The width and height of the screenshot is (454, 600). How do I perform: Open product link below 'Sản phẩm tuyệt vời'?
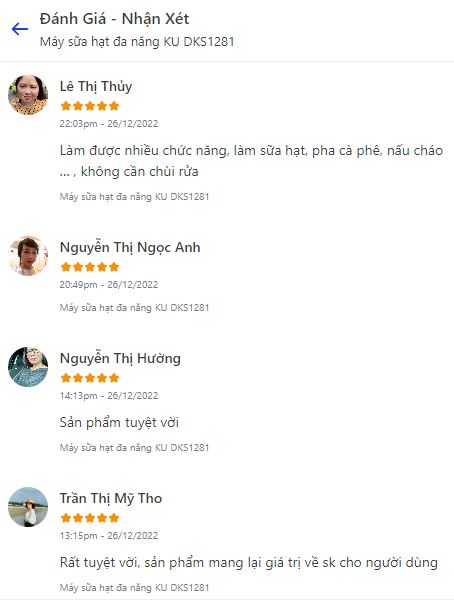pyautogui.click(x=134, y=448)
